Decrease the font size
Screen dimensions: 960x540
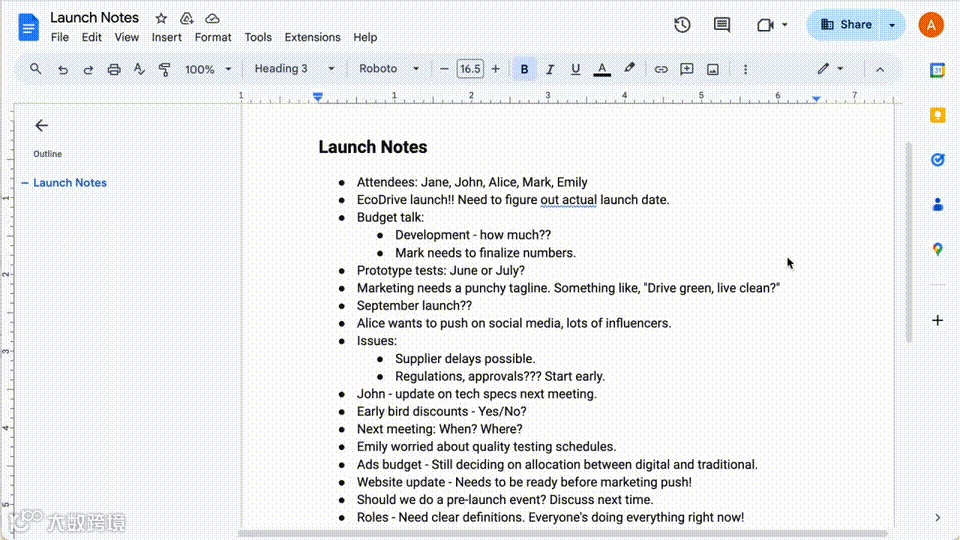point(444,69)
